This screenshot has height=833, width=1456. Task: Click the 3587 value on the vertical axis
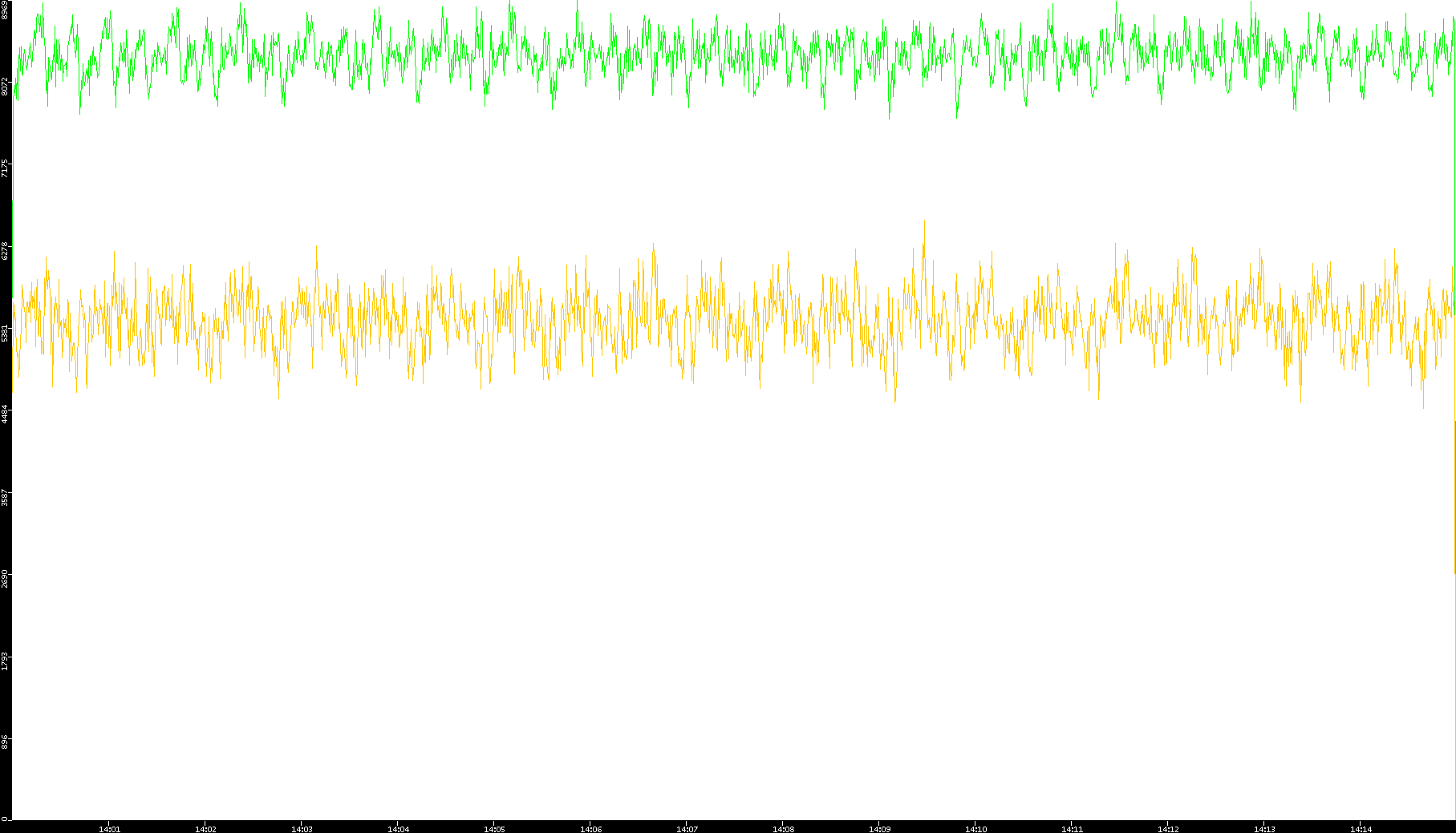tap(6, 498)
